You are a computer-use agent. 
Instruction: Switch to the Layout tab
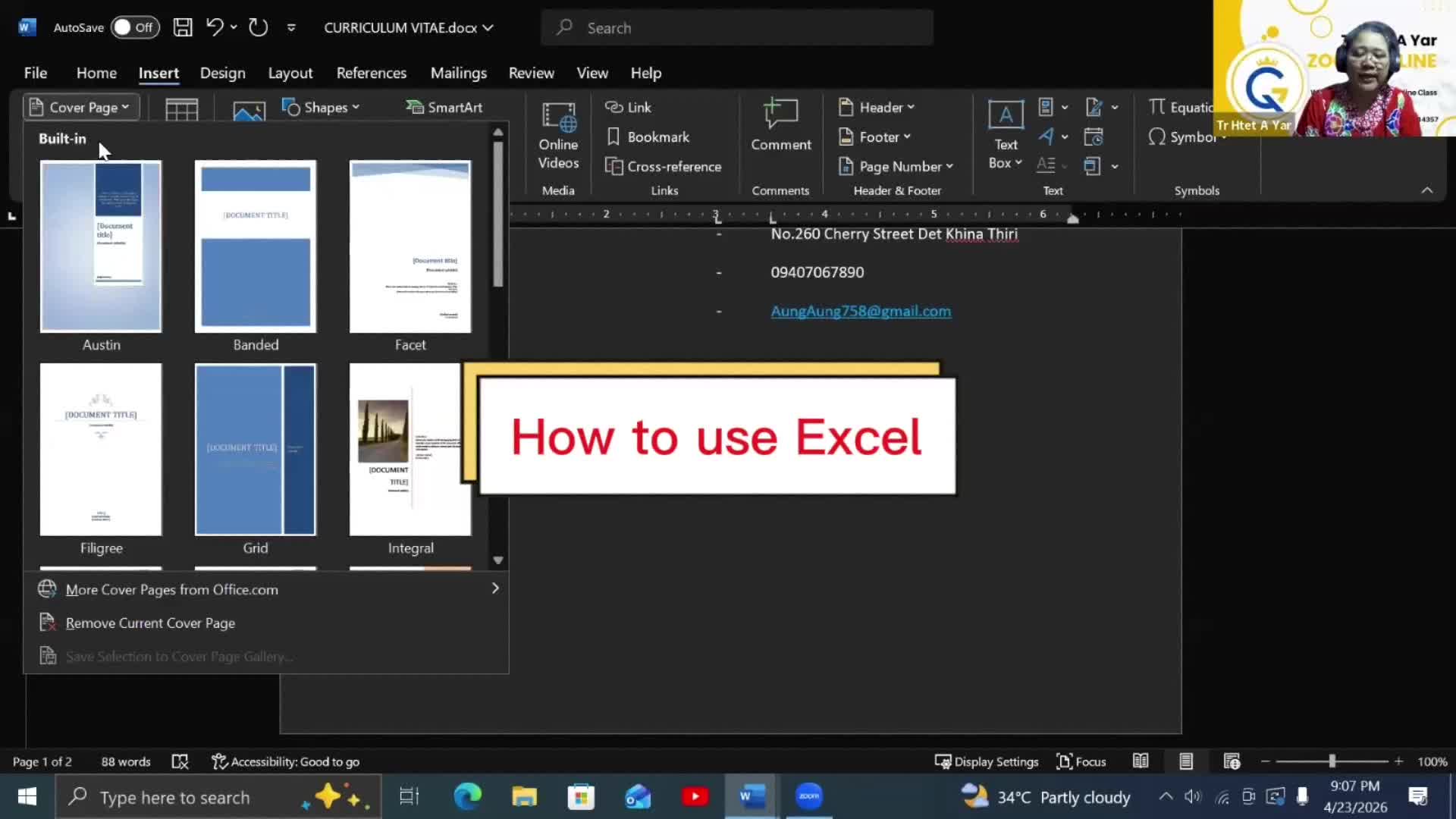tap(290, 73)
